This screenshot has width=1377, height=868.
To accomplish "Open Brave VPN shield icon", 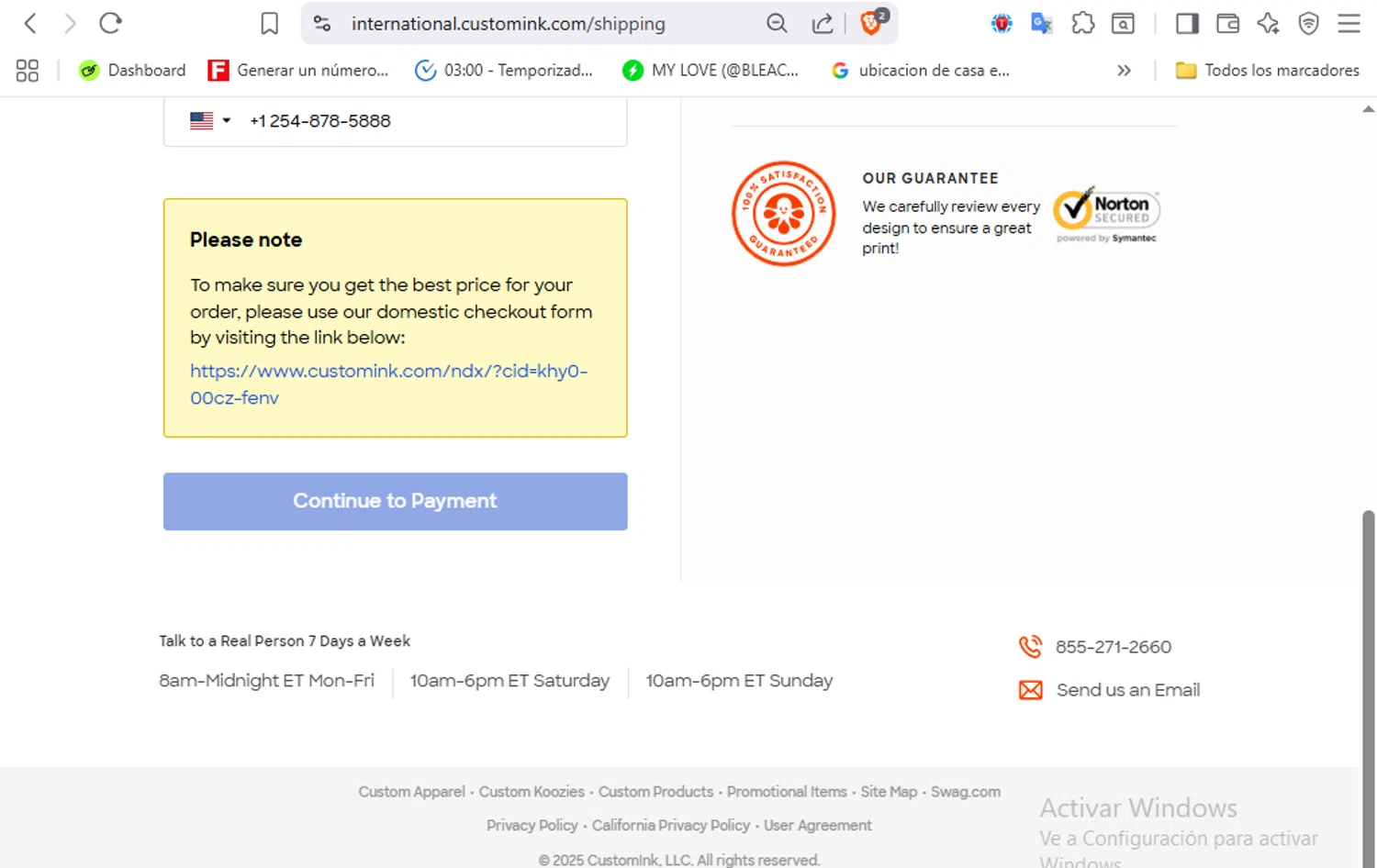I will (1308, 23).
